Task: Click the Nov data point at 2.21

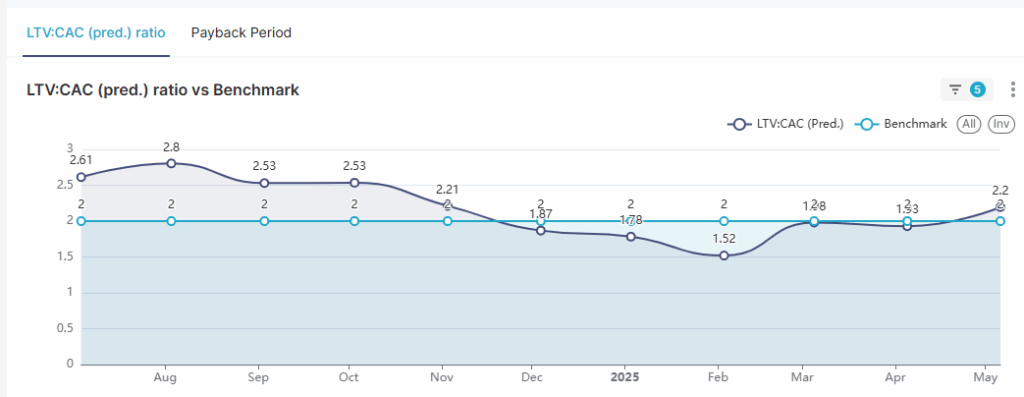Action: [447, 206]
